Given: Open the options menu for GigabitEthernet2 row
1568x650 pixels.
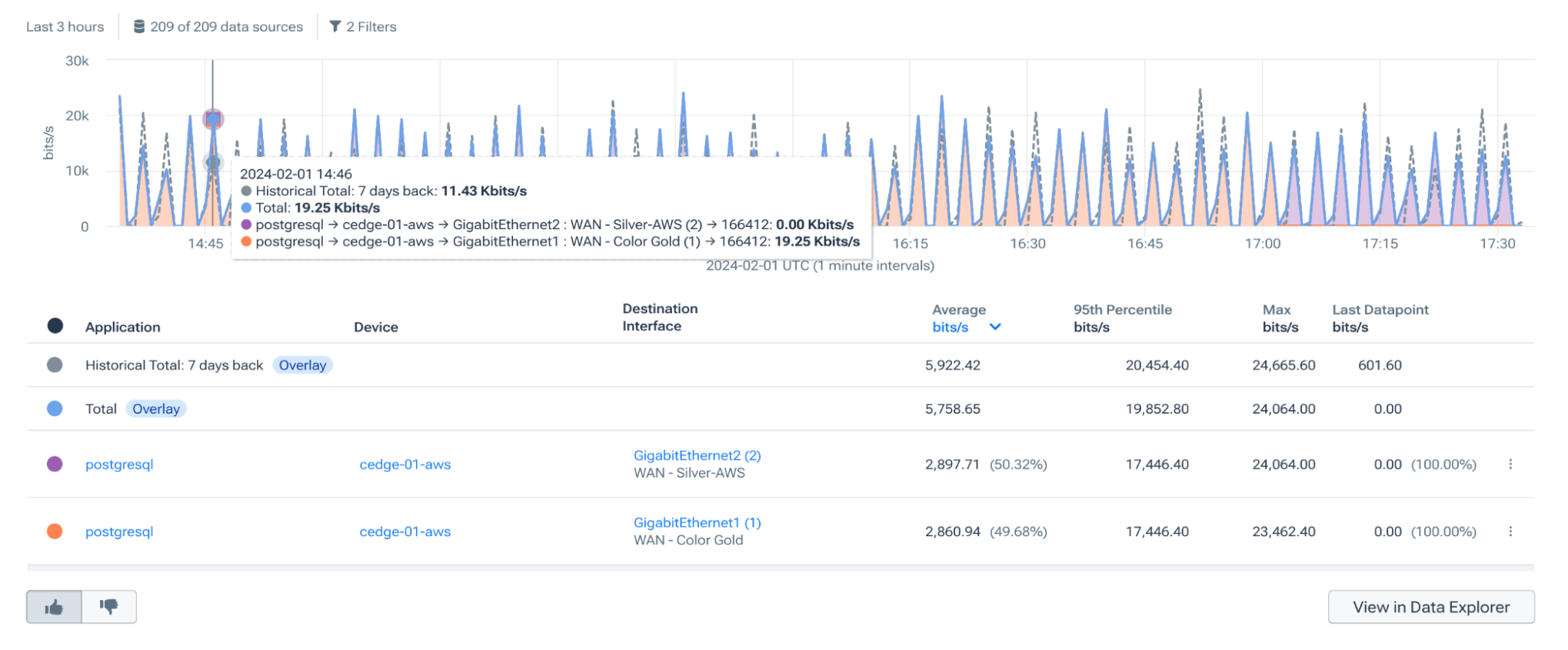Looking at the screenshot, I should pyautogui.click(x=1510, y=465).
